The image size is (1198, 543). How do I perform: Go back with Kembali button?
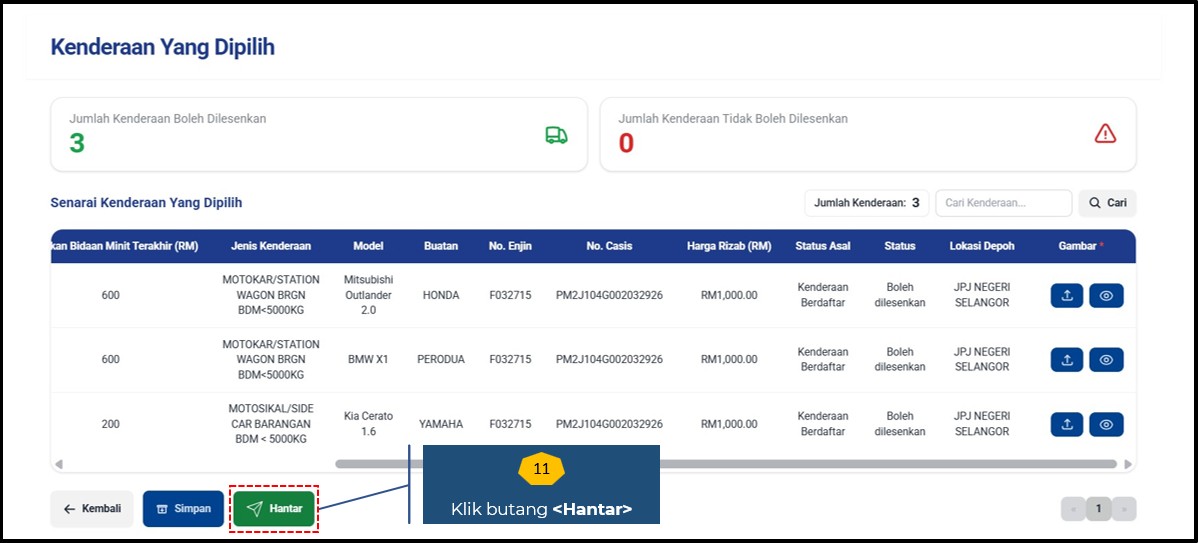(x=92, y=508)
